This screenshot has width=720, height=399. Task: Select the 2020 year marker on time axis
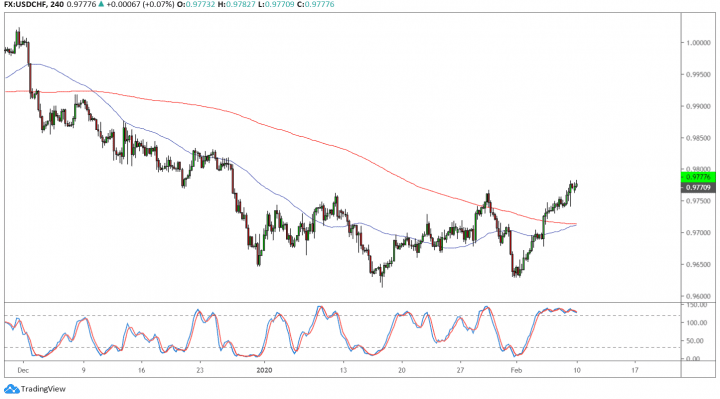(x=264, y=370)
